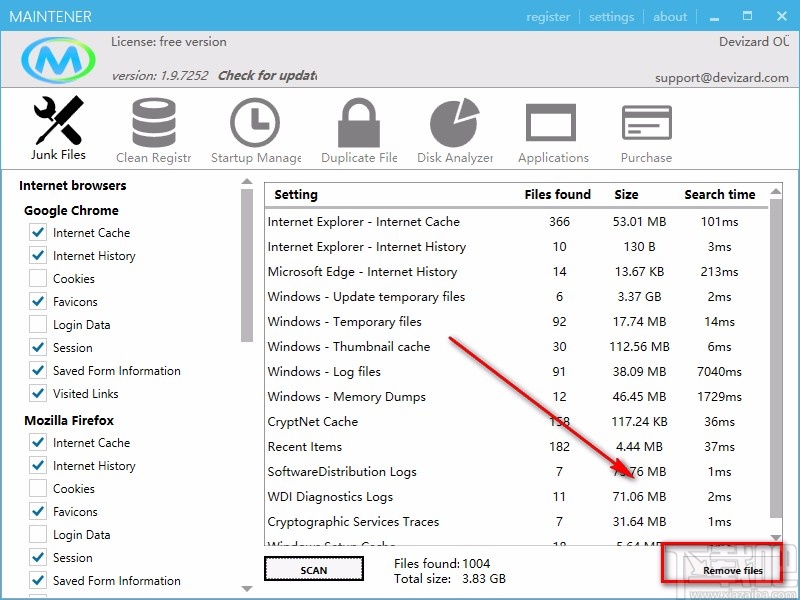Click the Check for updates link

267,76
